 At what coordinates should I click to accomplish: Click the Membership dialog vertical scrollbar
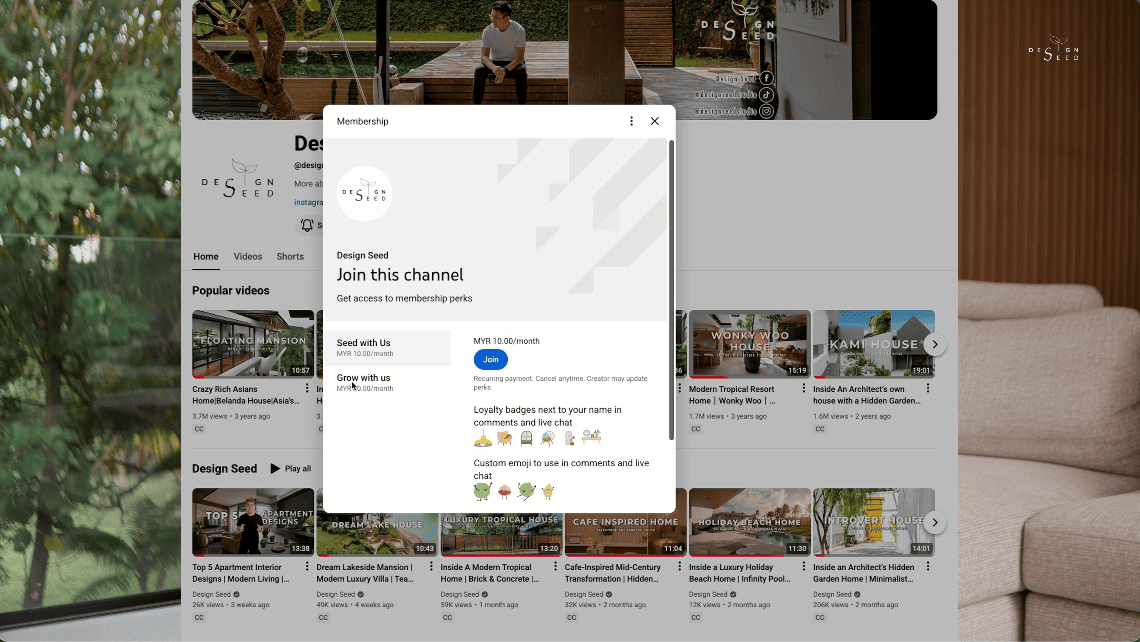click(671, 290)
